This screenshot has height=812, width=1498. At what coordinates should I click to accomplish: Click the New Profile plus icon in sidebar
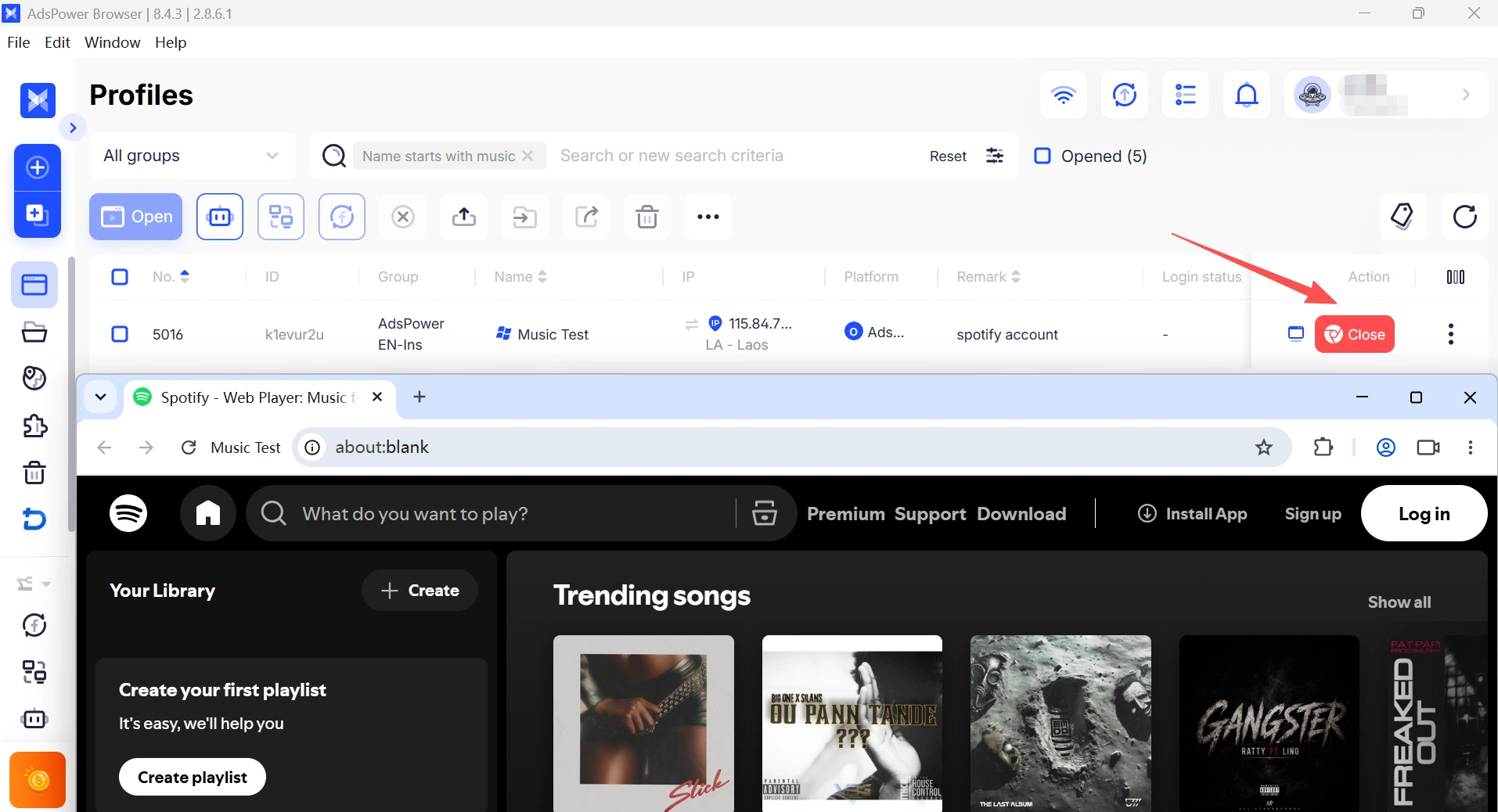pyautogui.click(x=38, y=167)
